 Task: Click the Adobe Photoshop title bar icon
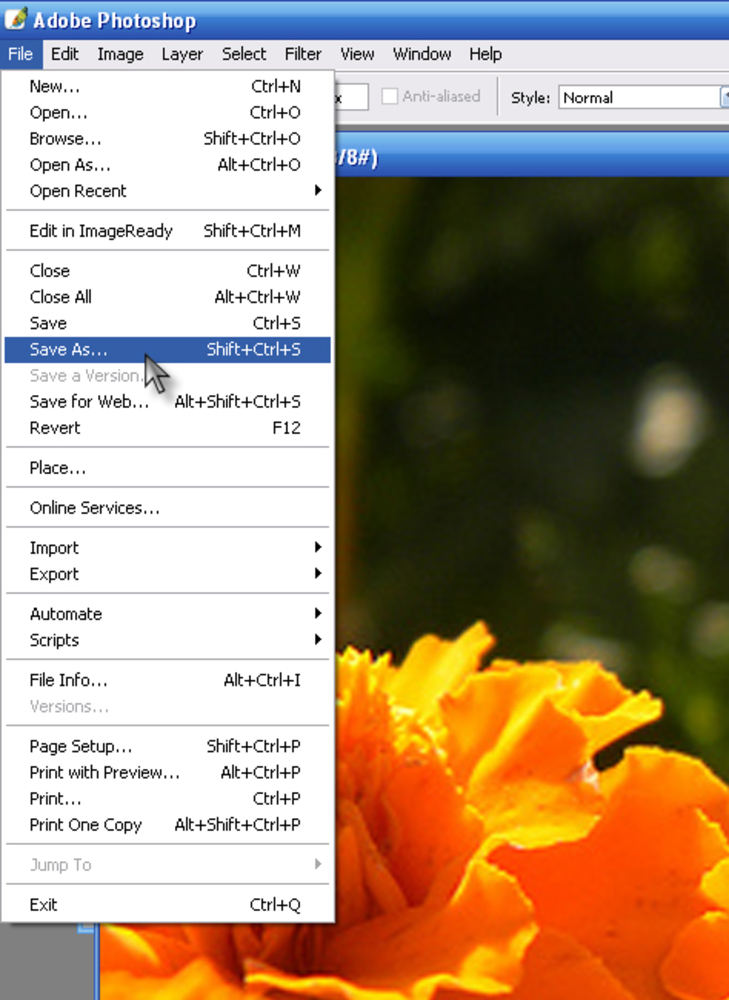[x=15, y=18]
